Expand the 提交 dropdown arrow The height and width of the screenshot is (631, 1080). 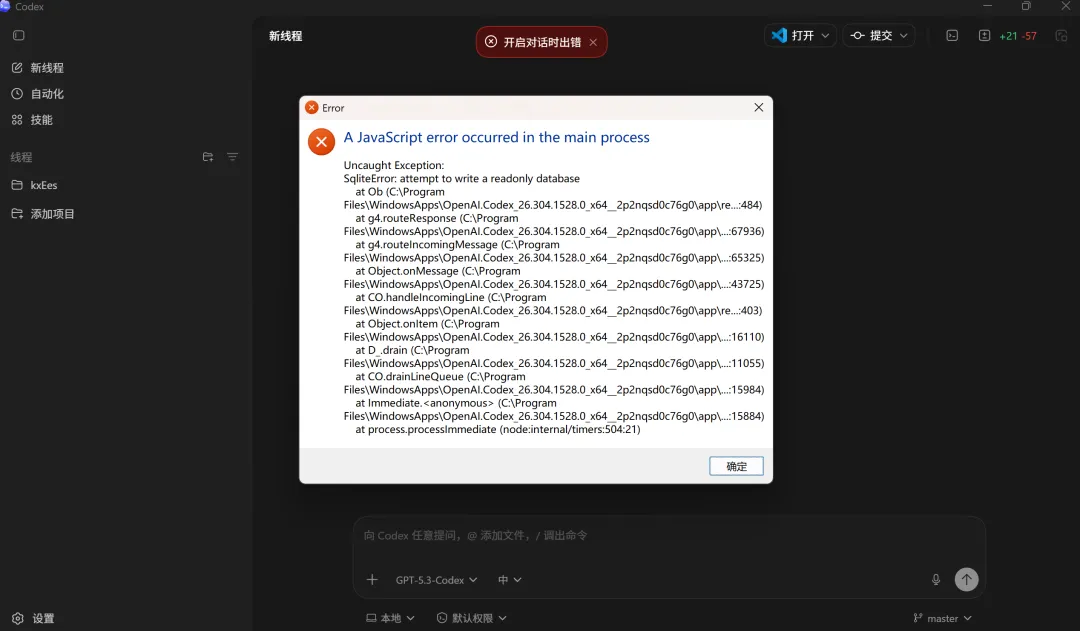click(x=904, y=35)
